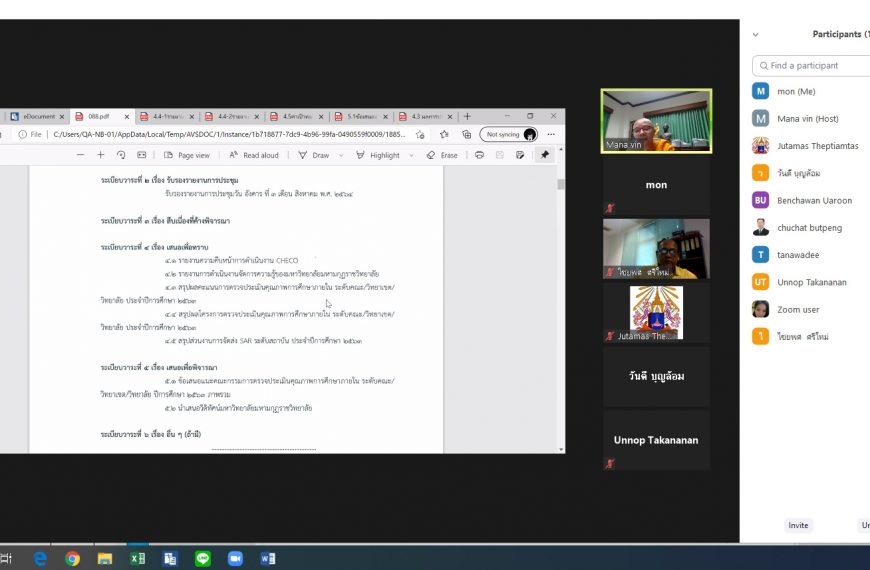This screenshot has width=870, height=570.
Task: Expand the Draw options arrow
Action: coord(341,155)
